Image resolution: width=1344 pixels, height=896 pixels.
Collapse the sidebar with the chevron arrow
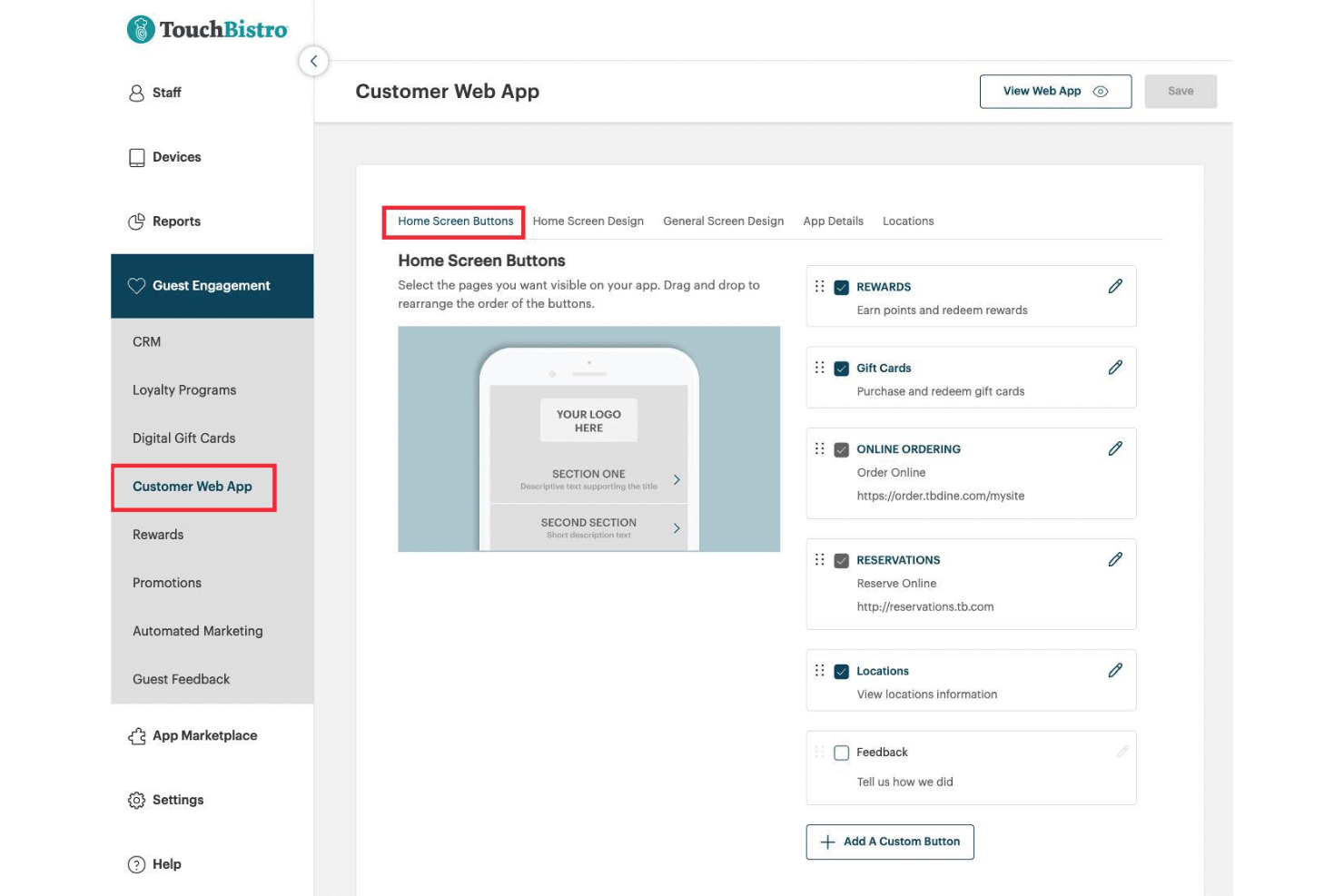(x=313, y=62)
